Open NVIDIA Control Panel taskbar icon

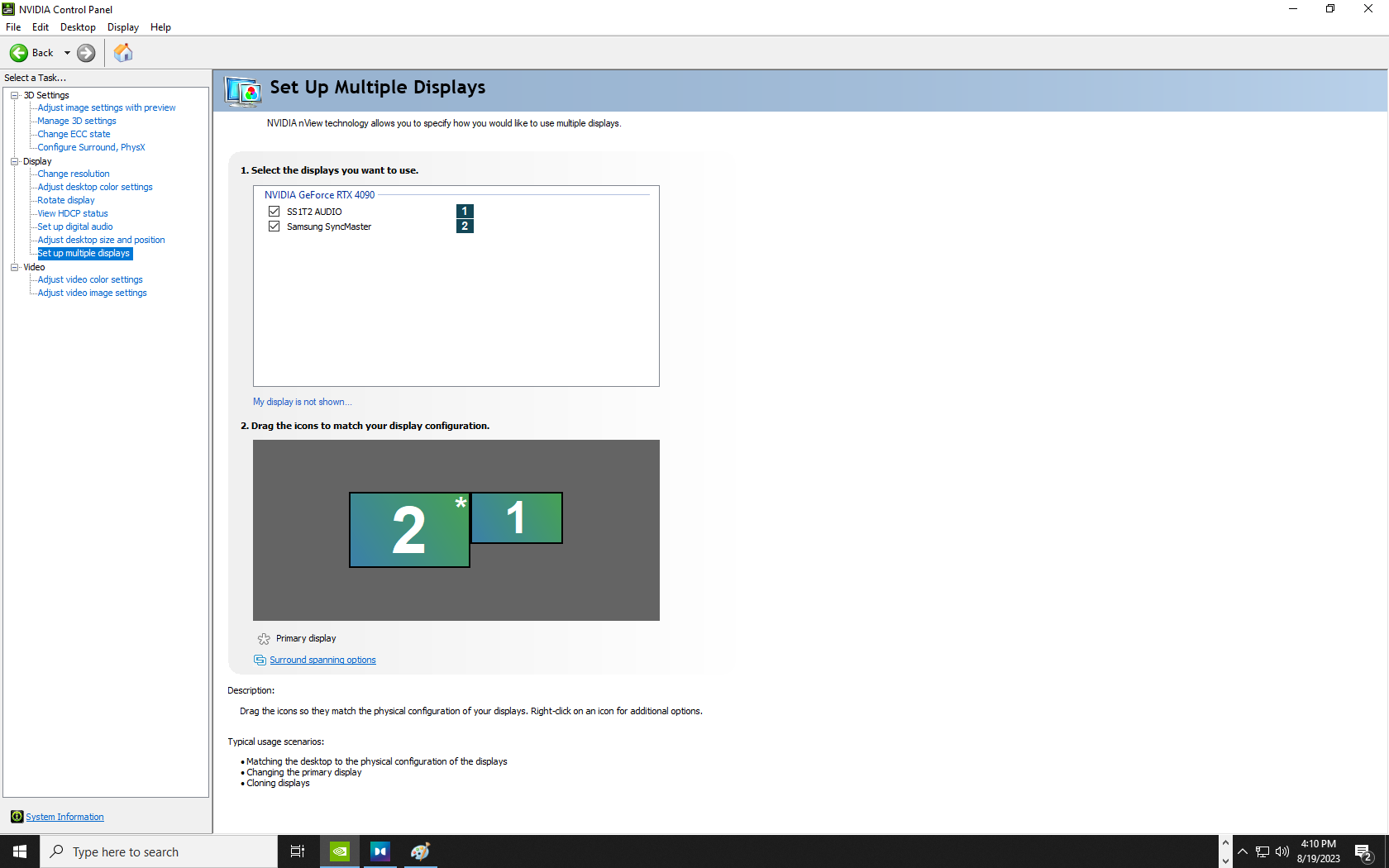click(x=340, y=851)
